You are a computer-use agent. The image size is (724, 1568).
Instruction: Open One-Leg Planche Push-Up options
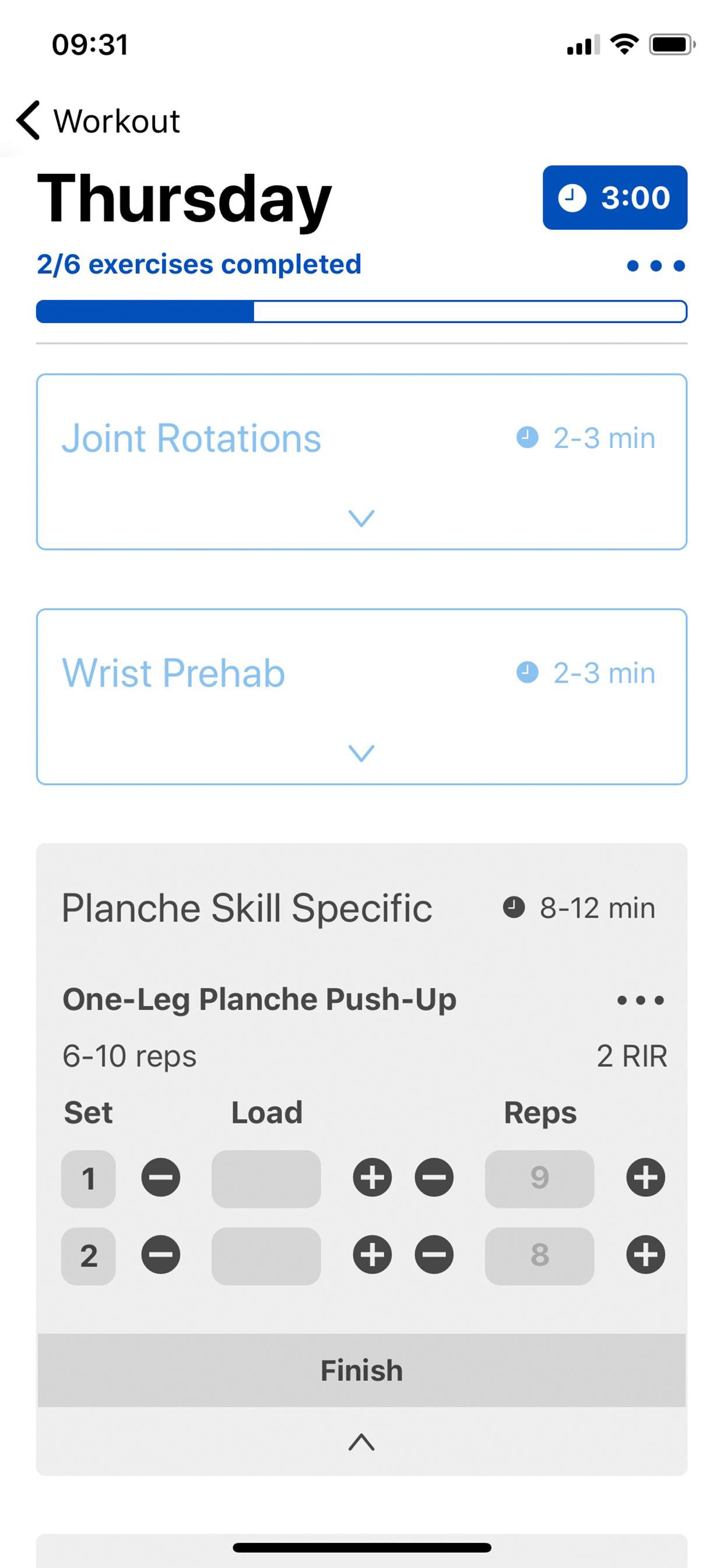(x=640, y=1000)
